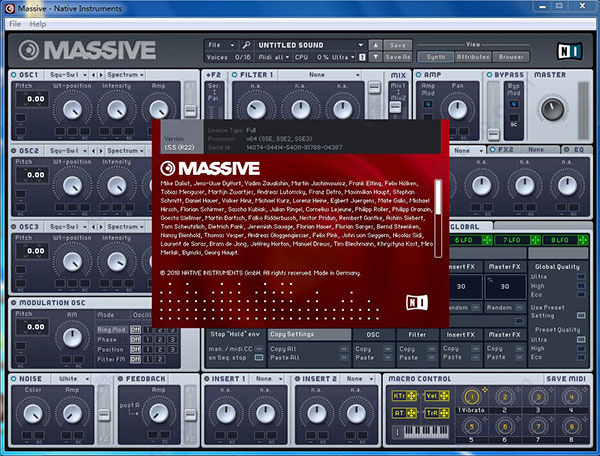Viewport: 600px width, 456px height.
Task: Open the Help menu
Action: [38, 23]
